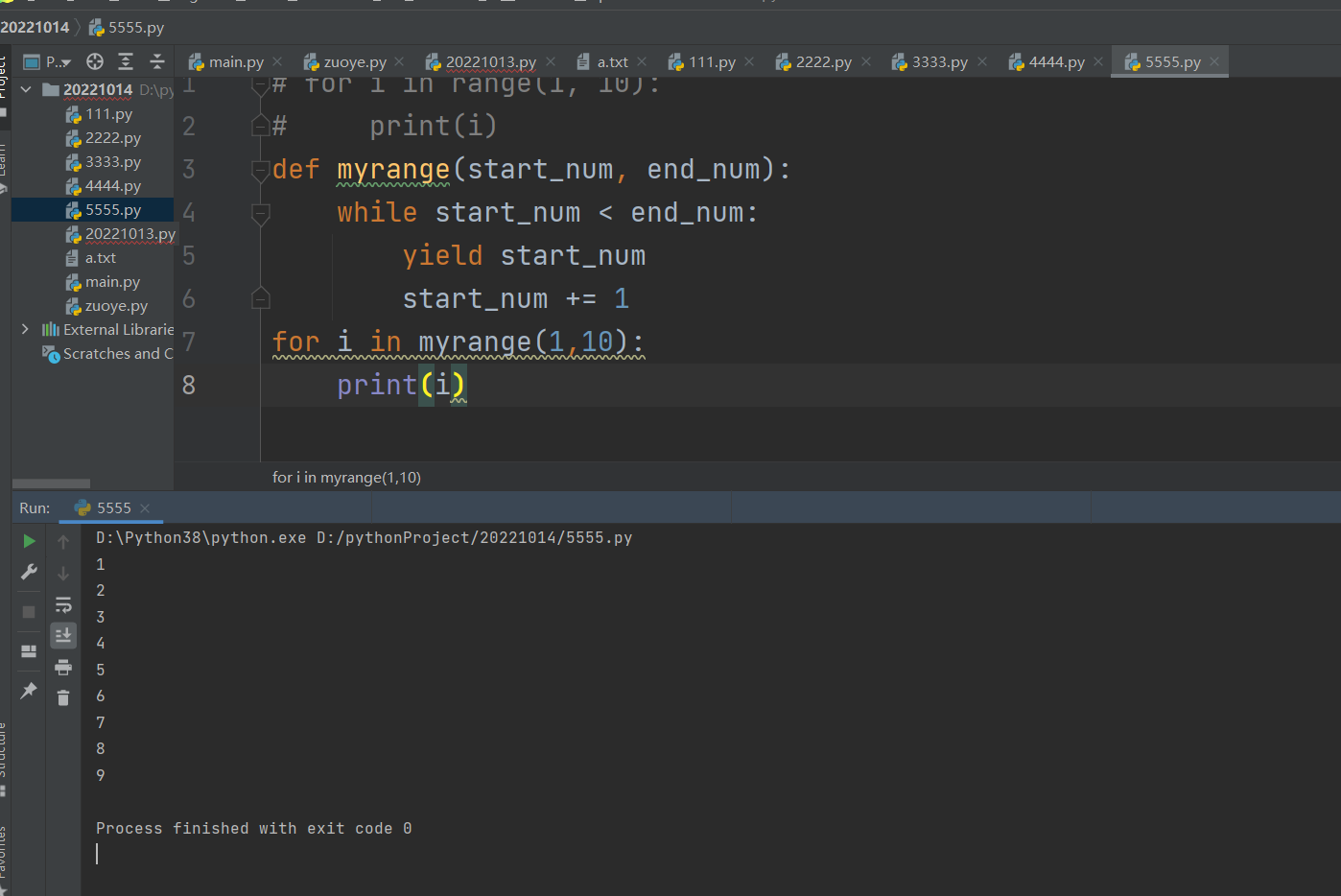Close the a.txt tab
This screenshot has height=896, width=1341.
642,62
